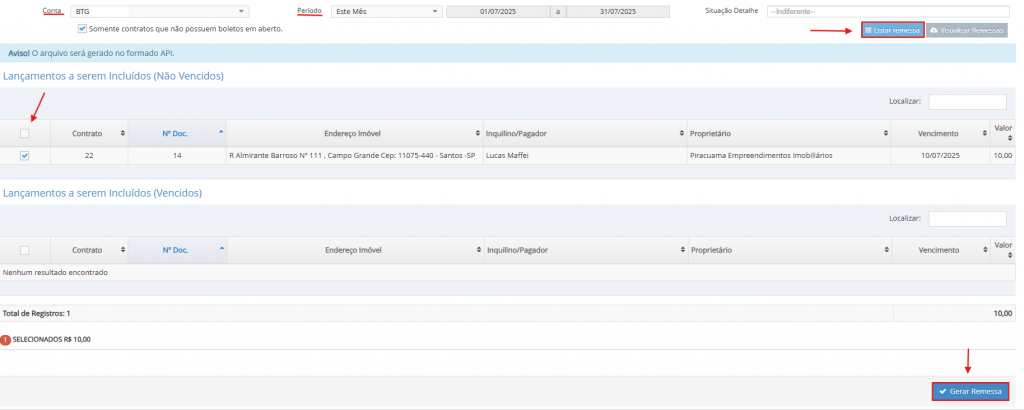The width and height of the screenshot is (1024, 410).
Task: Sort Vencidos table by Endereço Imóvel
Action: click(355, 250)
